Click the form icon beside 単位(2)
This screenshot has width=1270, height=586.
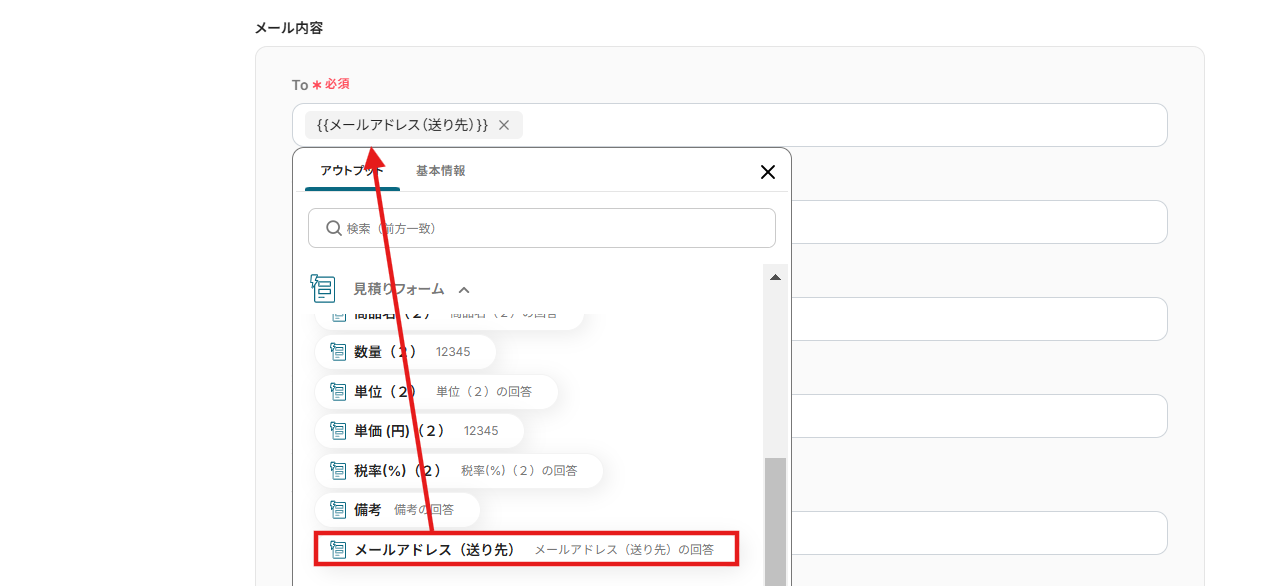[x=338, y=391]
